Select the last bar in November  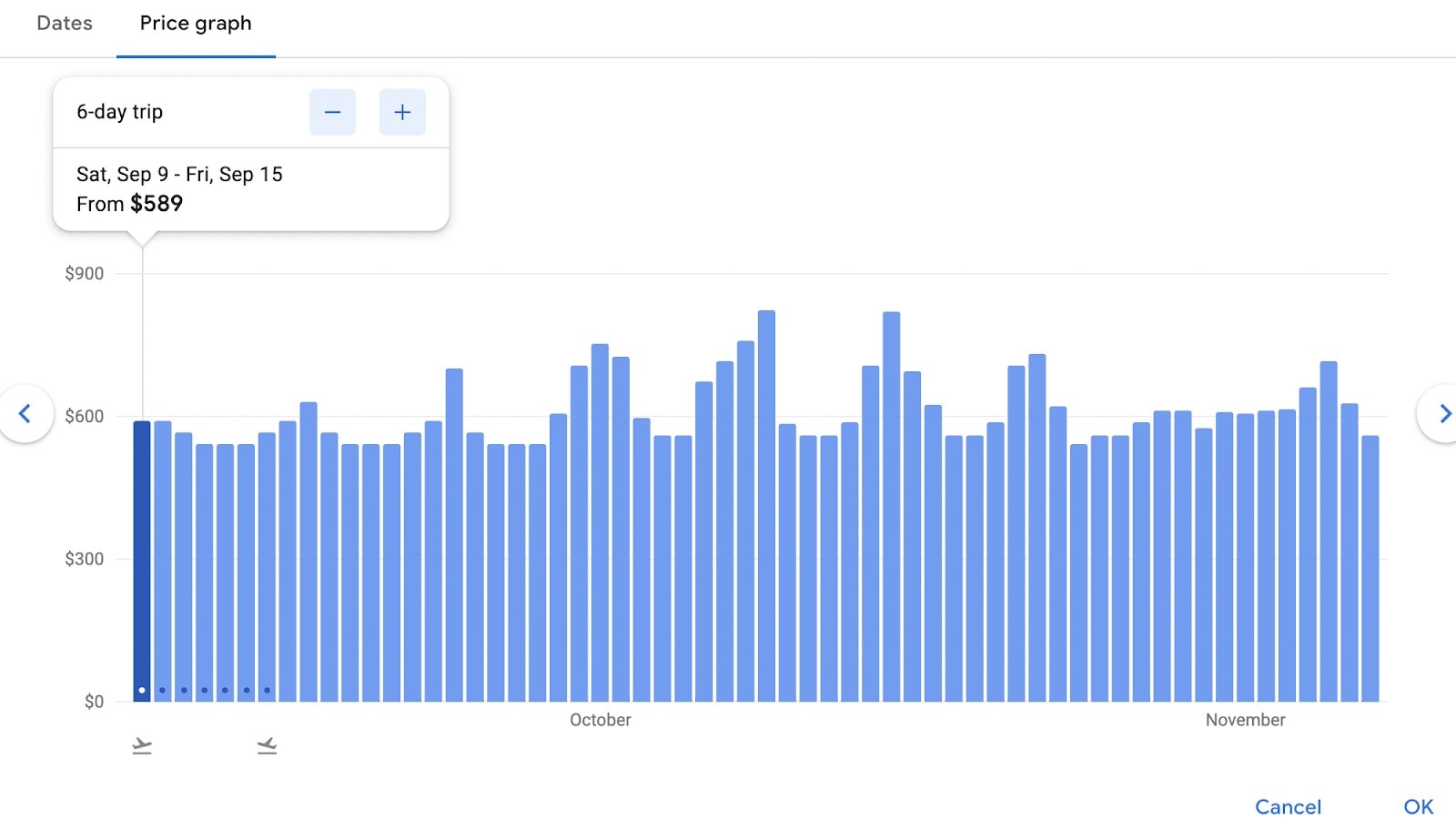(1370, 569)
